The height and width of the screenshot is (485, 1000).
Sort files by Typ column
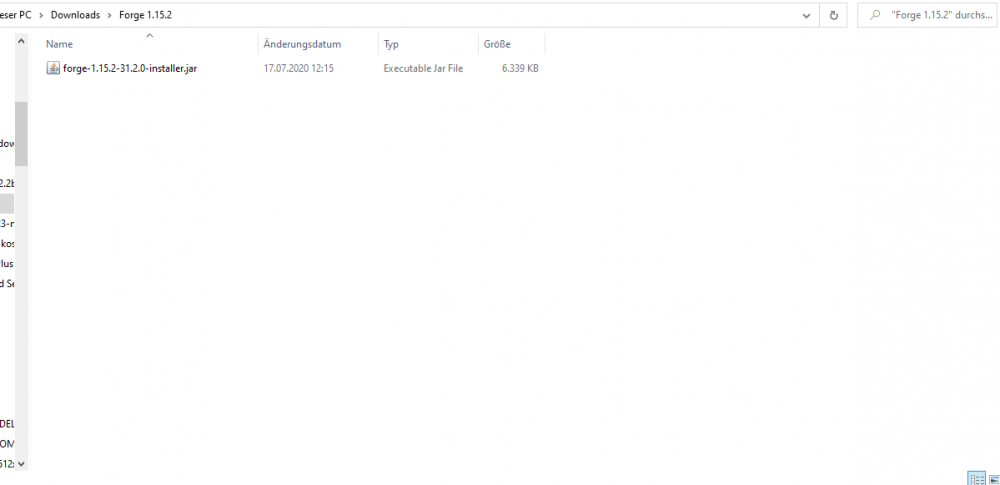click(391, 45)
